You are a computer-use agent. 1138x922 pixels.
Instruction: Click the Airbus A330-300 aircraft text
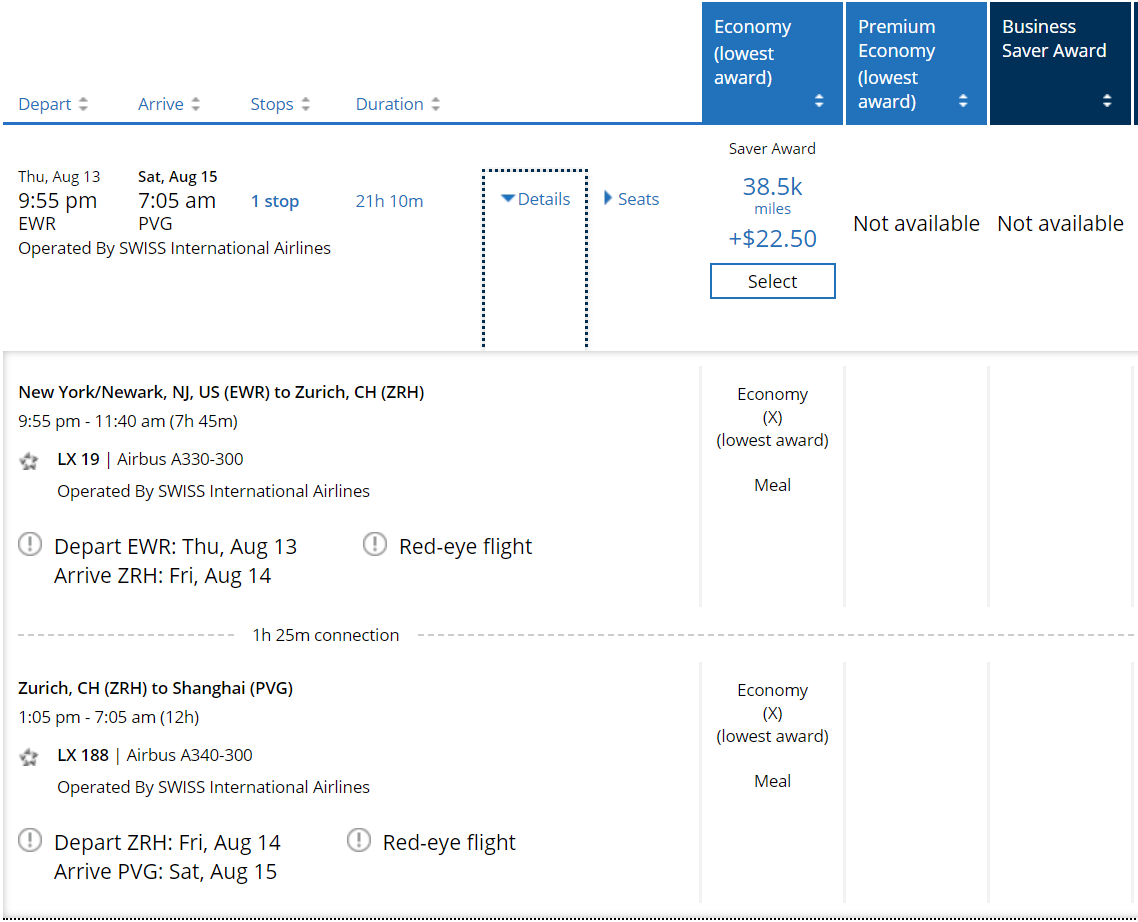(x=180, y=459)
